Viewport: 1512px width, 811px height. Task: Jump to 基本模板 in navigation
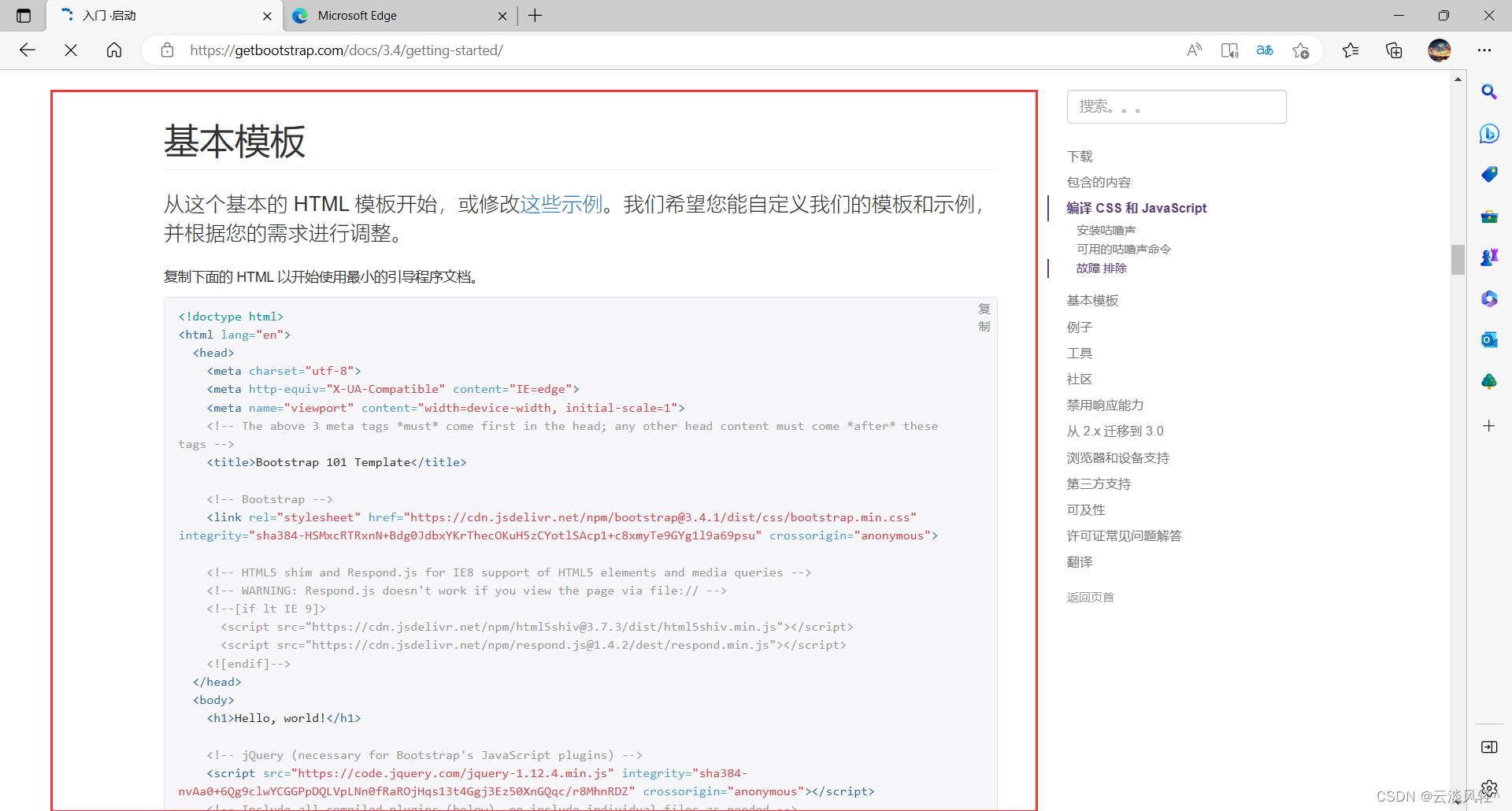[1092, 301]
